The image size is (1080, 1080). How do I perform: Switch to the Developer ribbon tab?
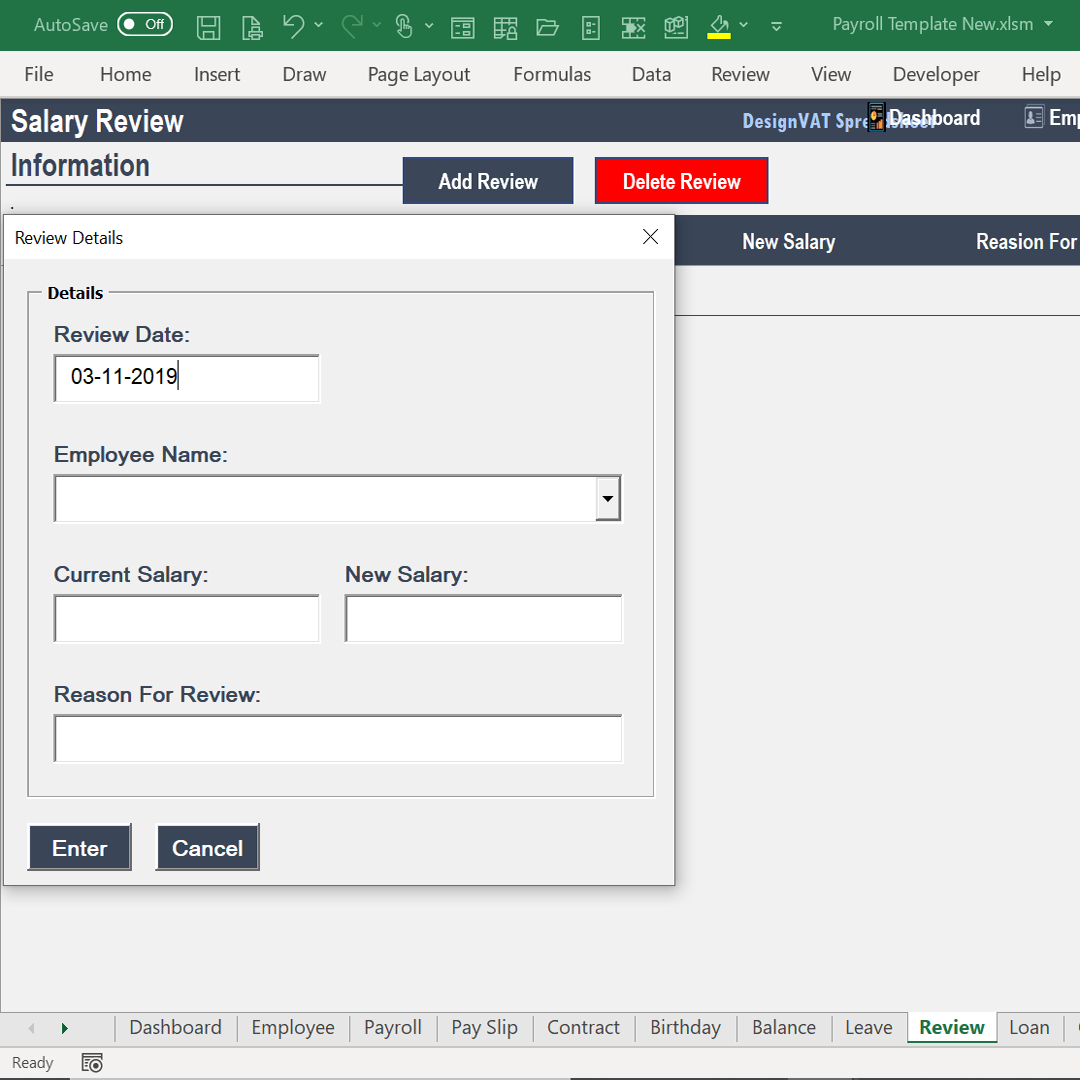(936, 74)
